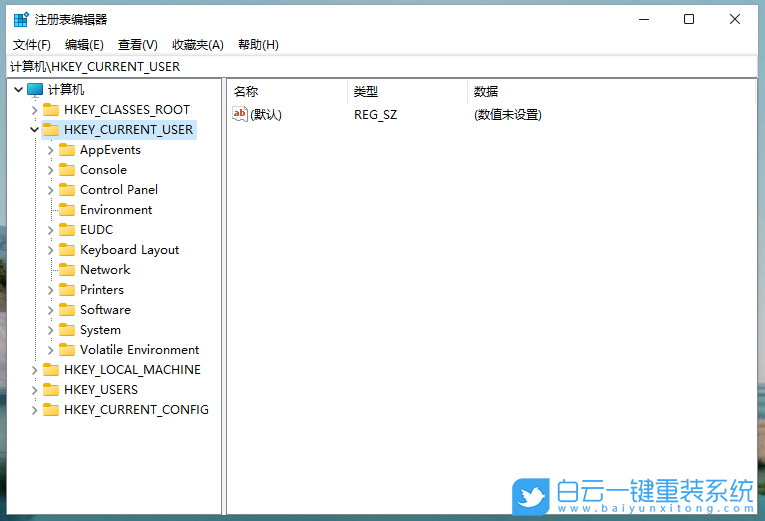Click the (数值未设置) data cell
Screen dimensions: 765x521
point(508,115)
